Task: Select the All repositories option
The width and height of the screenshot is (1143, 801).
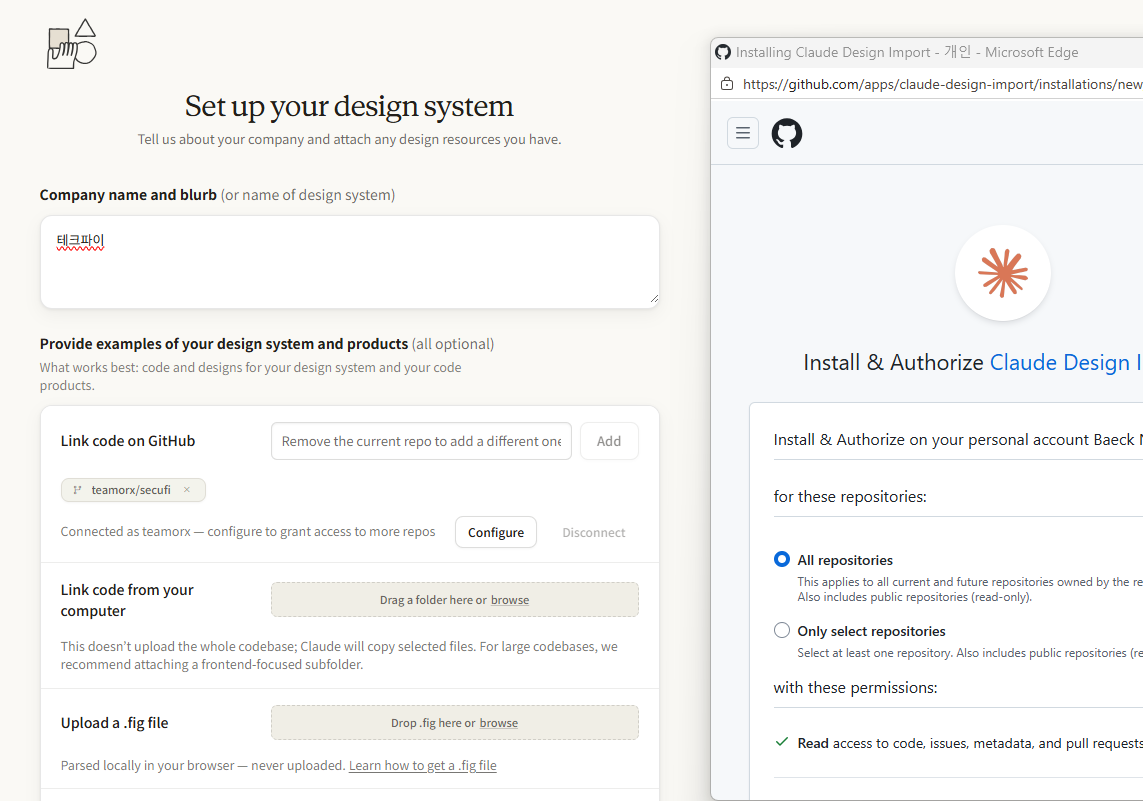Action: tap(781, 559)
